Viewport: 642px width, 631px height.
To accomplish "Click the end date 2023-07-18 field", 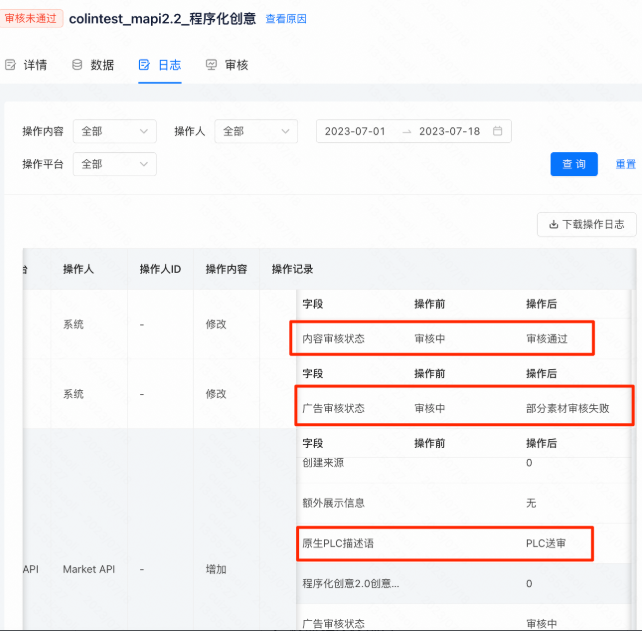I will pyautogui.click(x=449, y=131).
